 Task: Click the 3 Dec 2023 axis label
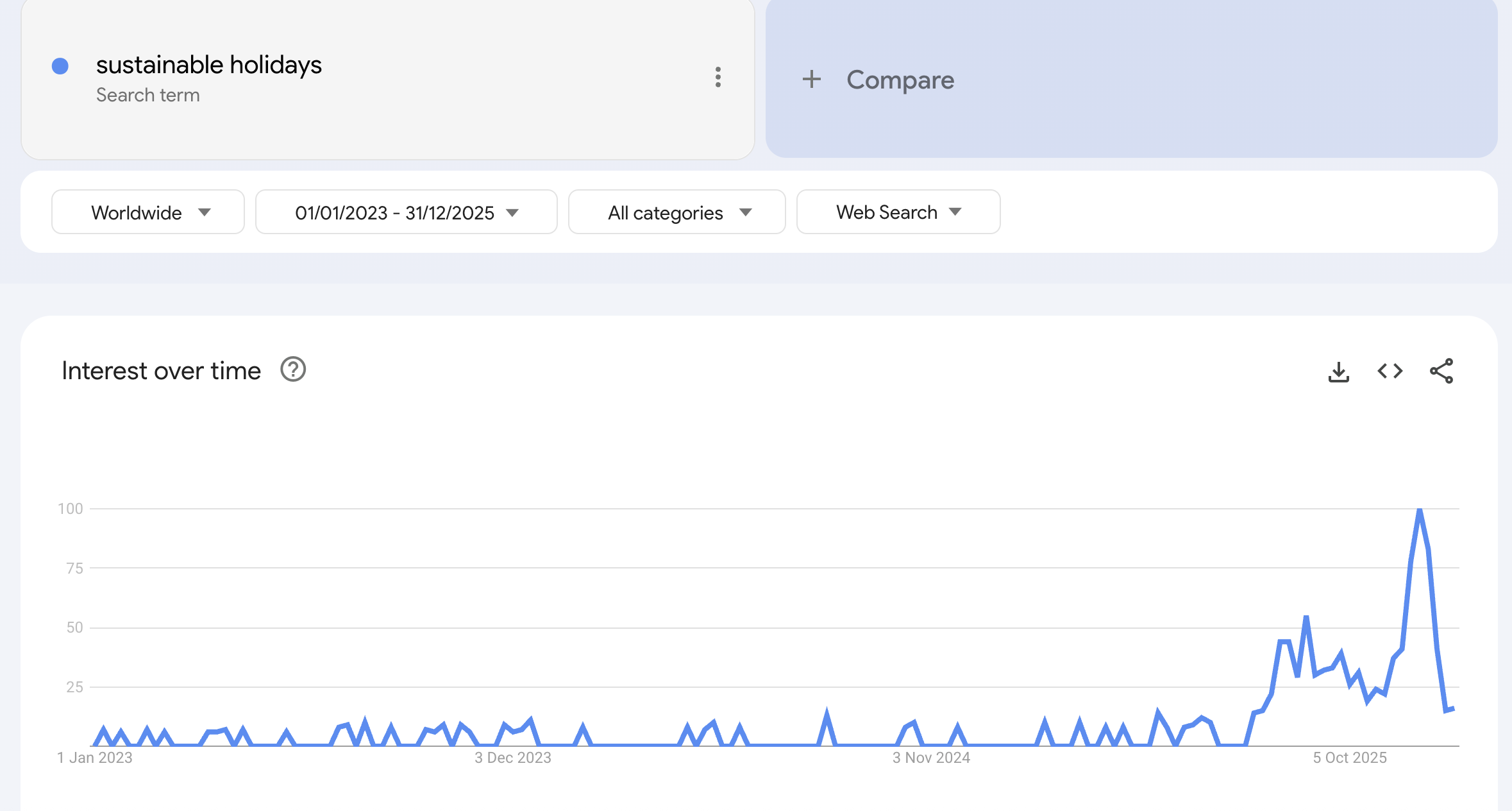(512, 757)
